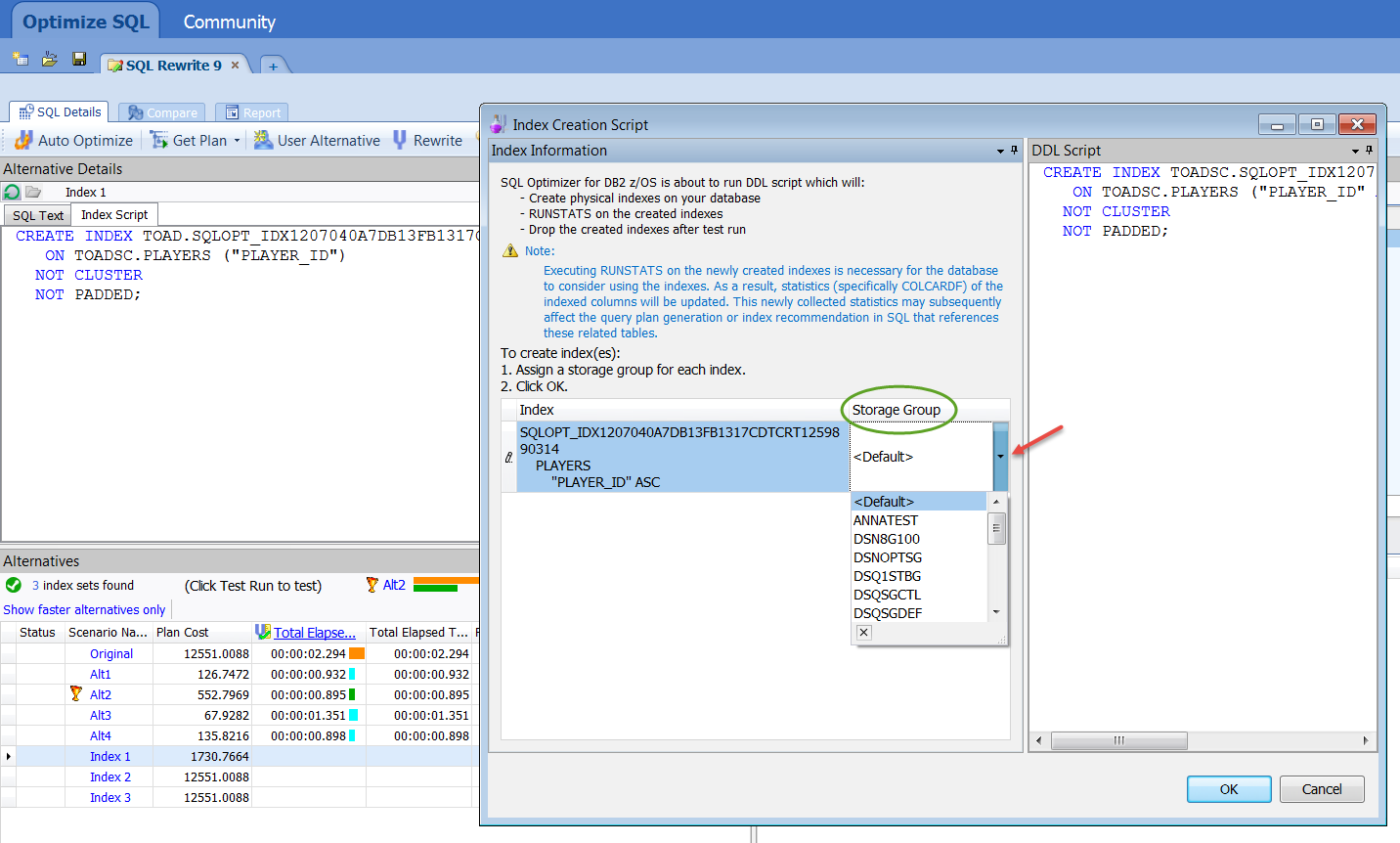Image resolution: width=1400 pixels, height=843 pixels.
Task: Expand the Get Plan dropdown arrow
Action: tap(237, 141)
